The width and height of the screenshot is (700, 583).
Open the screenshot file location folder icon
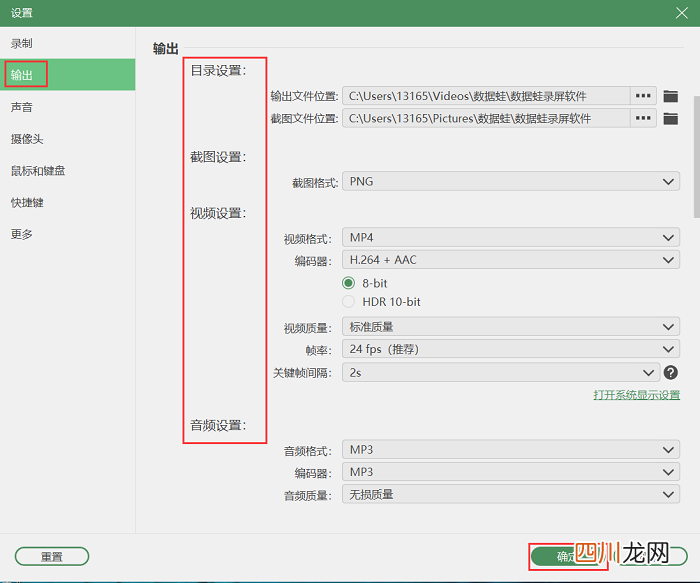pos(671,119)
